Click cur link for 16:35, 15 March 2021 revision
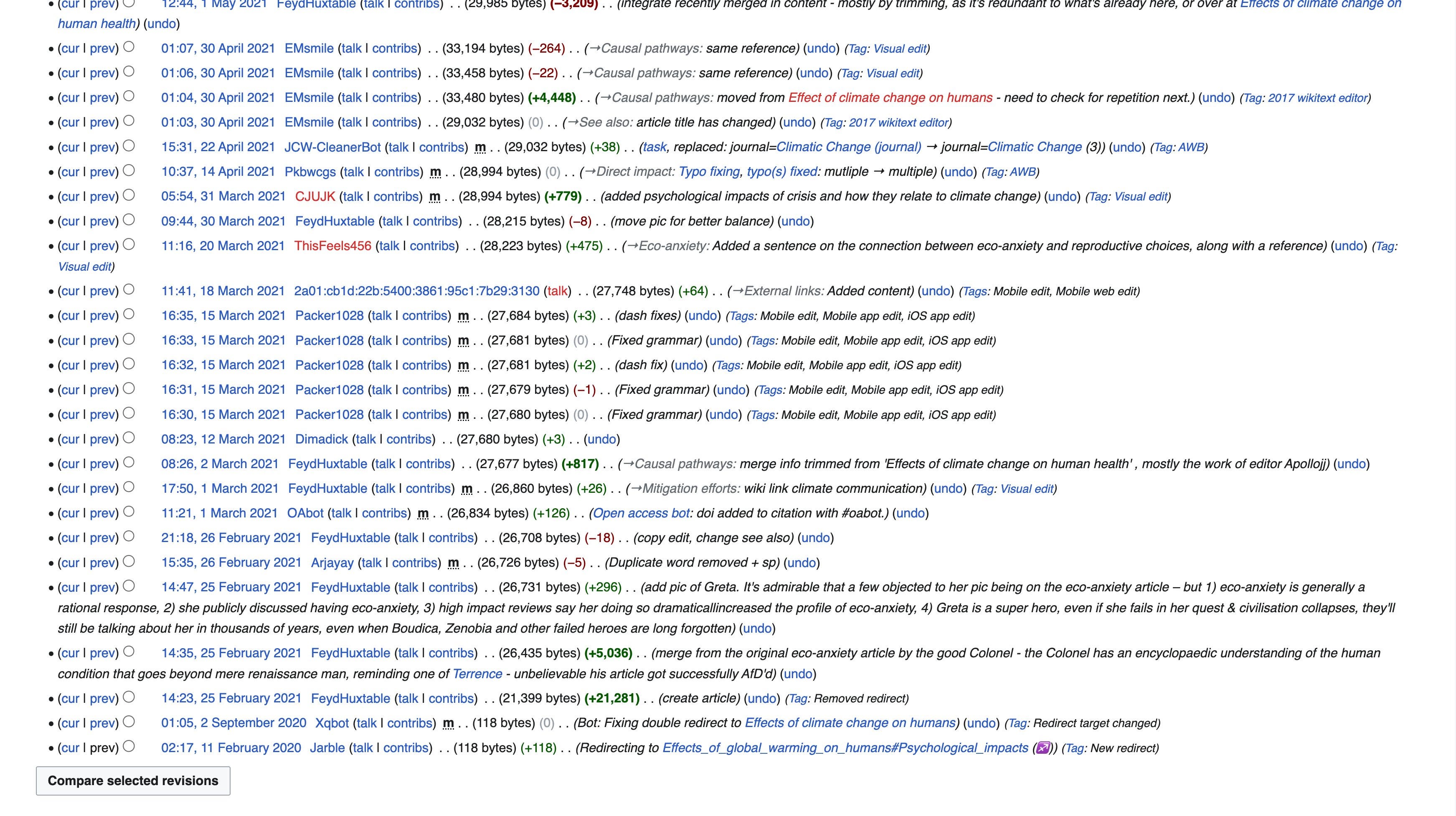Screen dimensions: 1456x816 (x=70, y=316)
